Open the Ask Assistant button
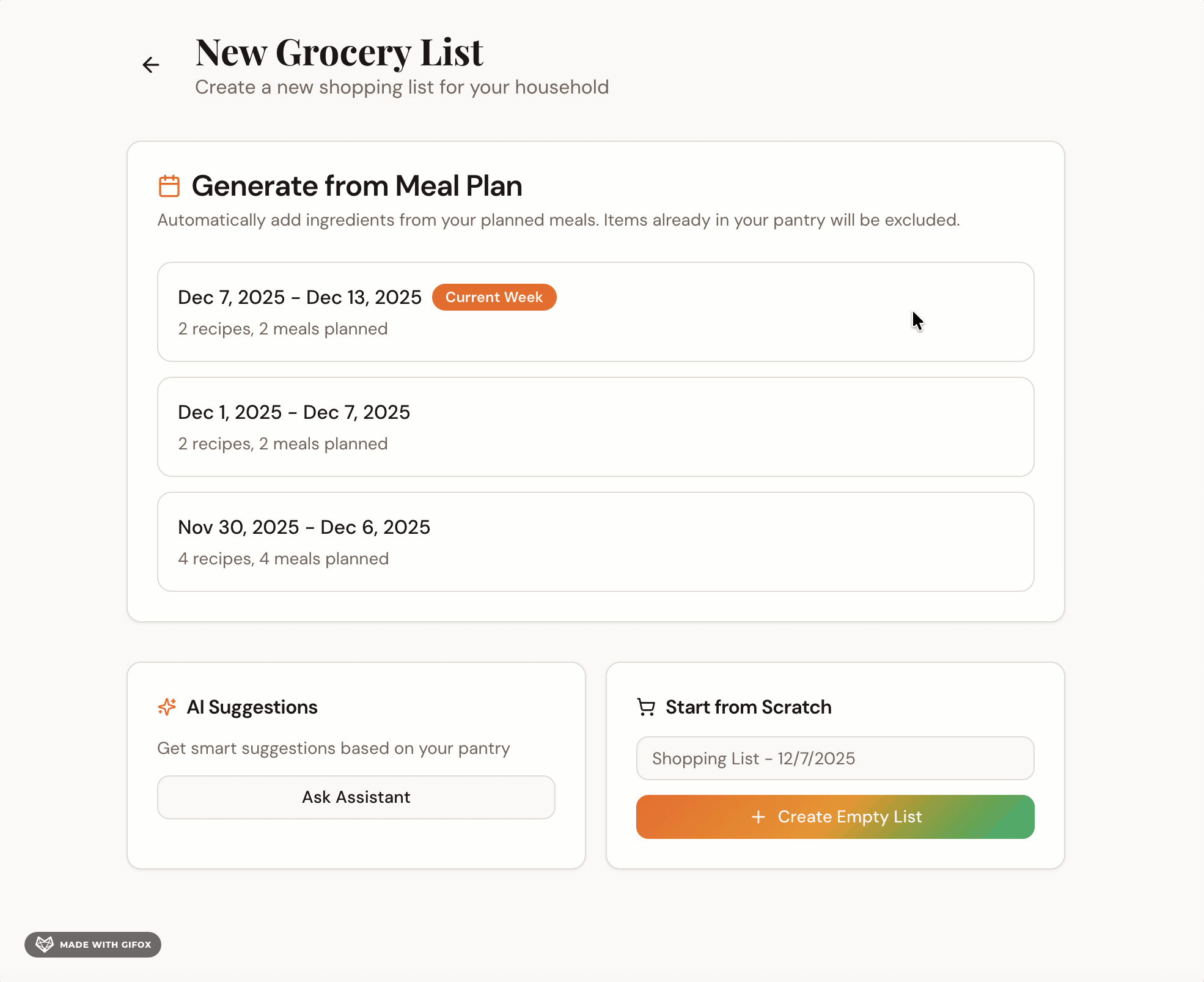This screenshot has height=982, width=1204. click(356, 797)
